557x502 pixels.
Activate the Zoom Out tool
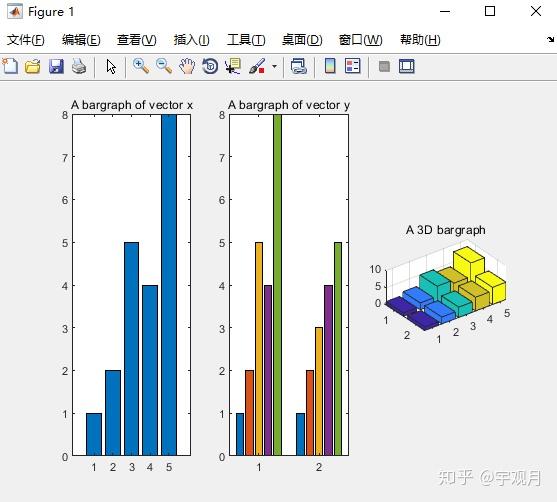pos(164,66)
